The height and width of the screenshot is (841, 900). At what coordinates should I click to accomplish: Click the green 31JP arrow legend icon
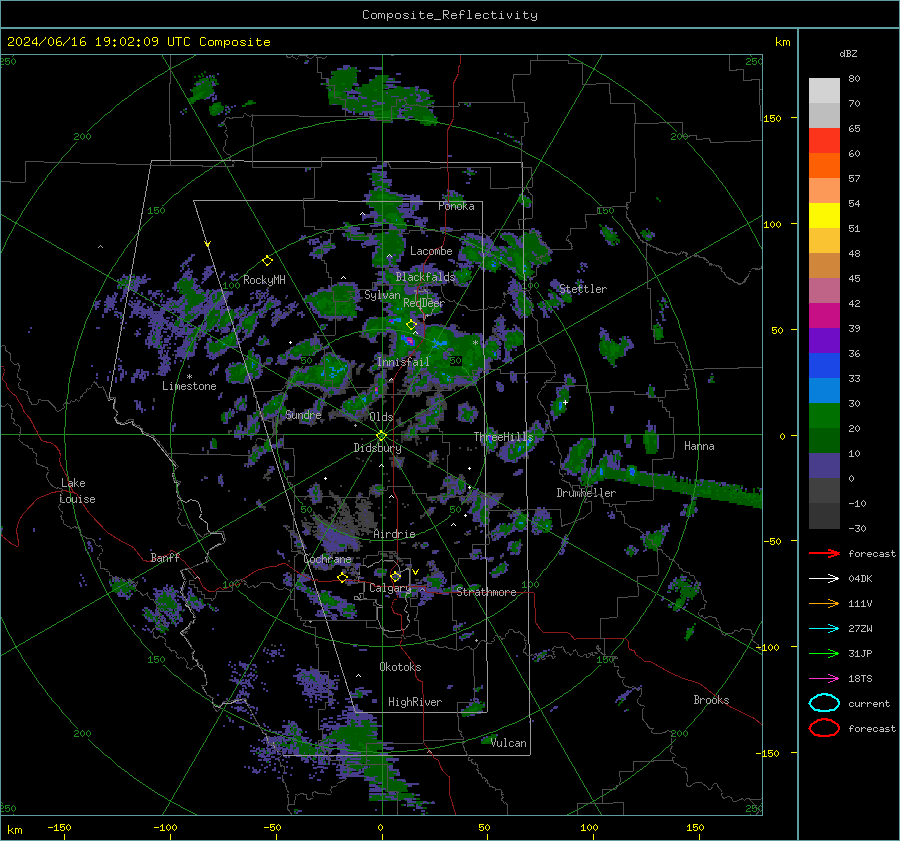tap(824, 653)
